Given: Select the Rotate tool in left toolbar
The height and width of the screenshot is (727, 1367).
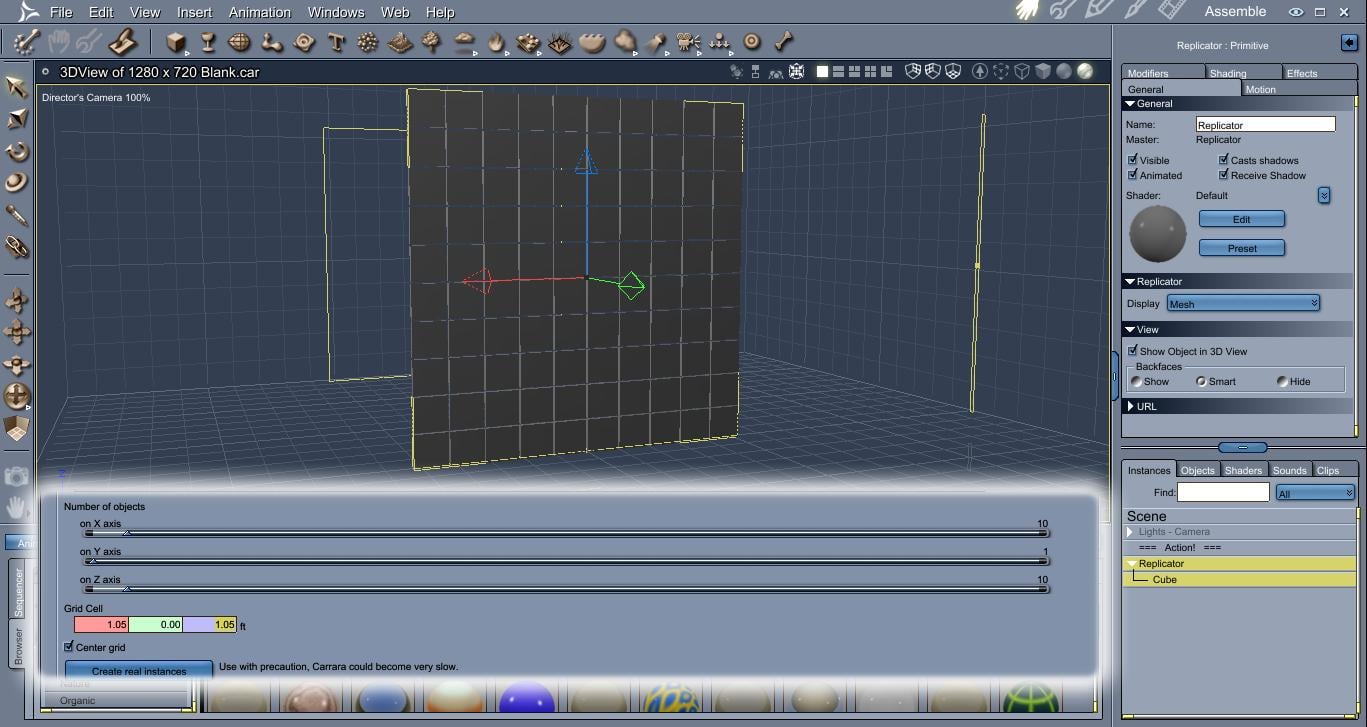Looking at the screenshot, I should pyautogui.click(x=17, y=151).
